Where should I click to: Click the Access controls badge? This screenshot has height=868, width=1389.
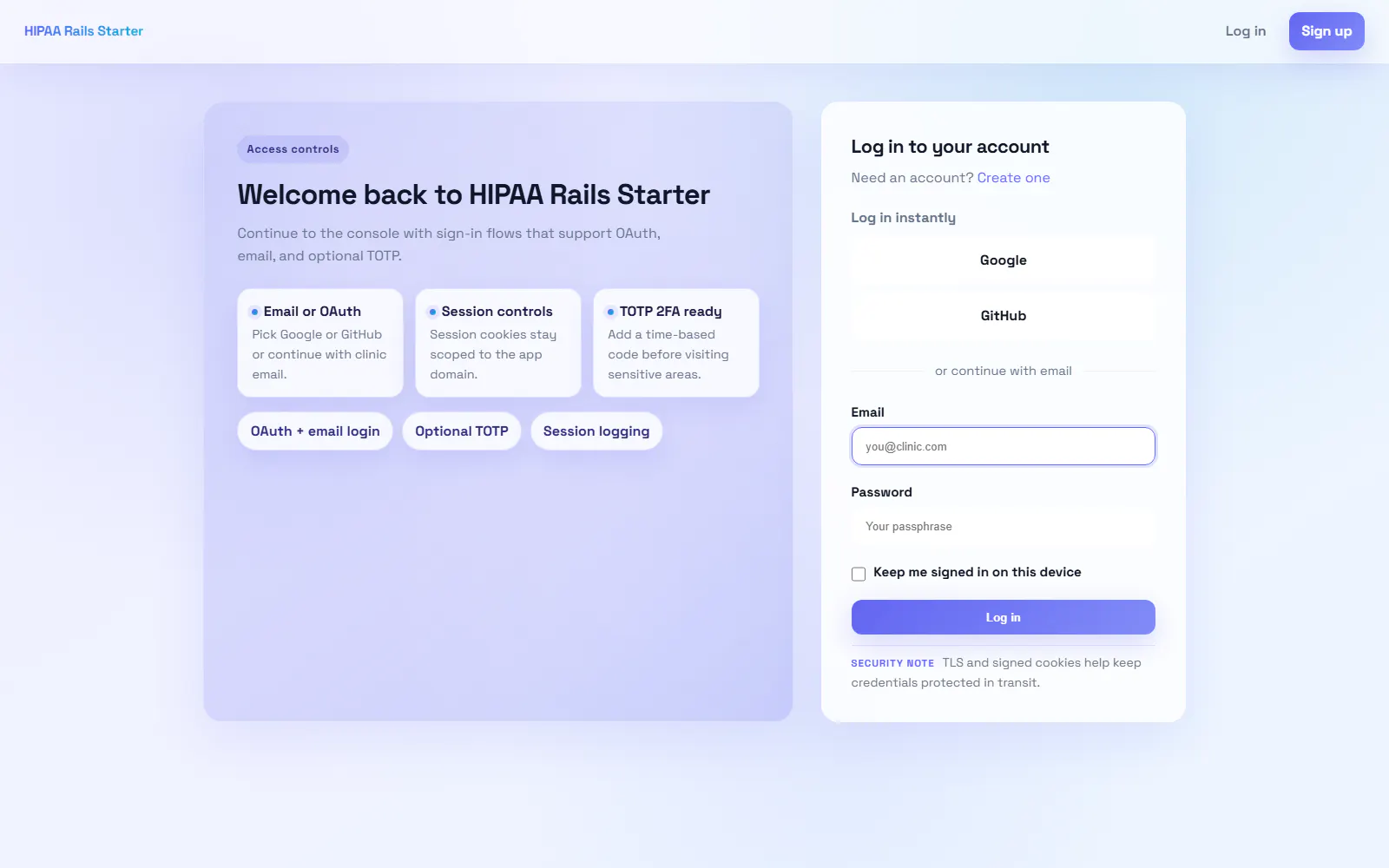pyautogui.click(x=293, y=149)
